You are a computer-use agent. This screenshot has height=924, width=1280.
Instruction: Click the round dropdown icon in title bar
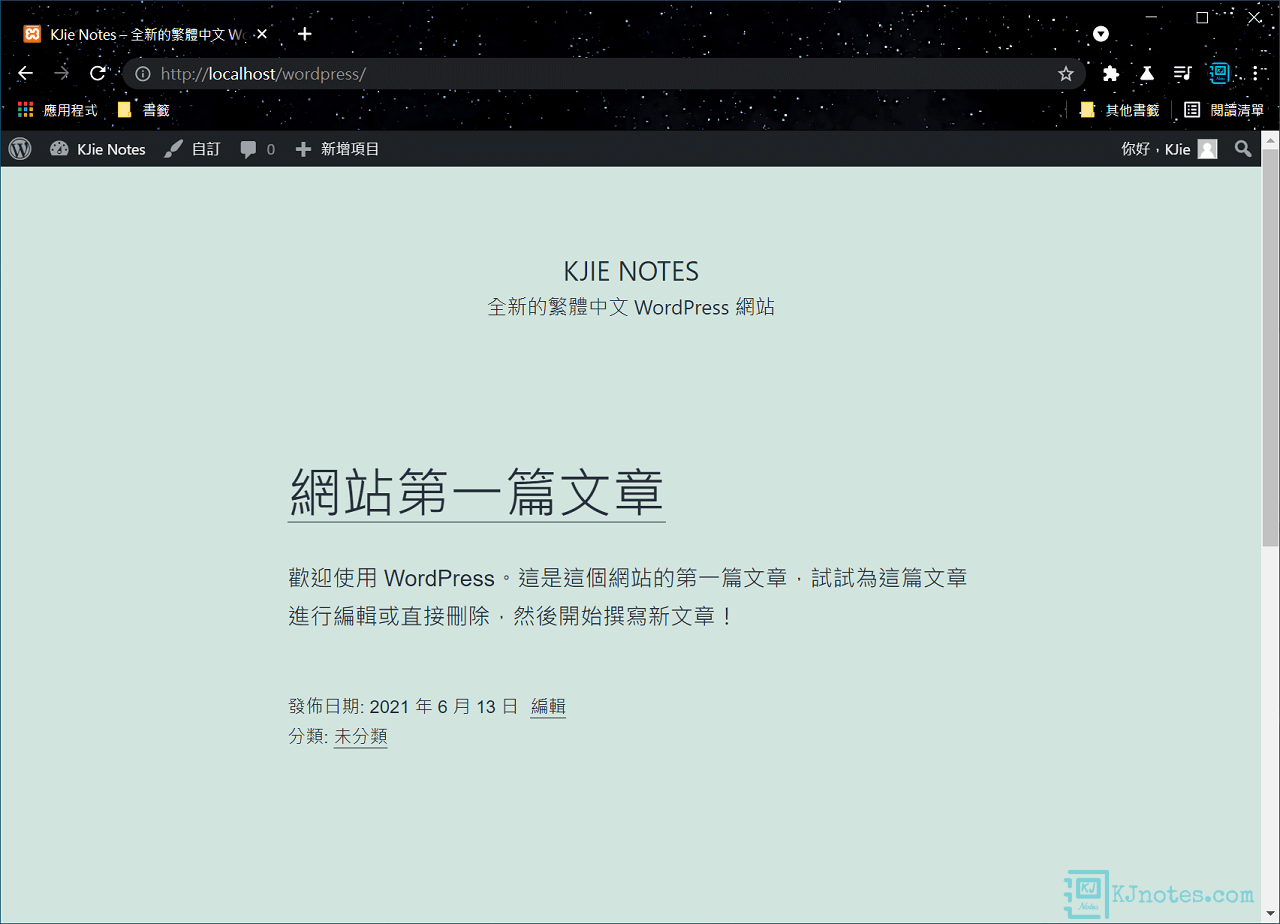(x=1101, y=34)
